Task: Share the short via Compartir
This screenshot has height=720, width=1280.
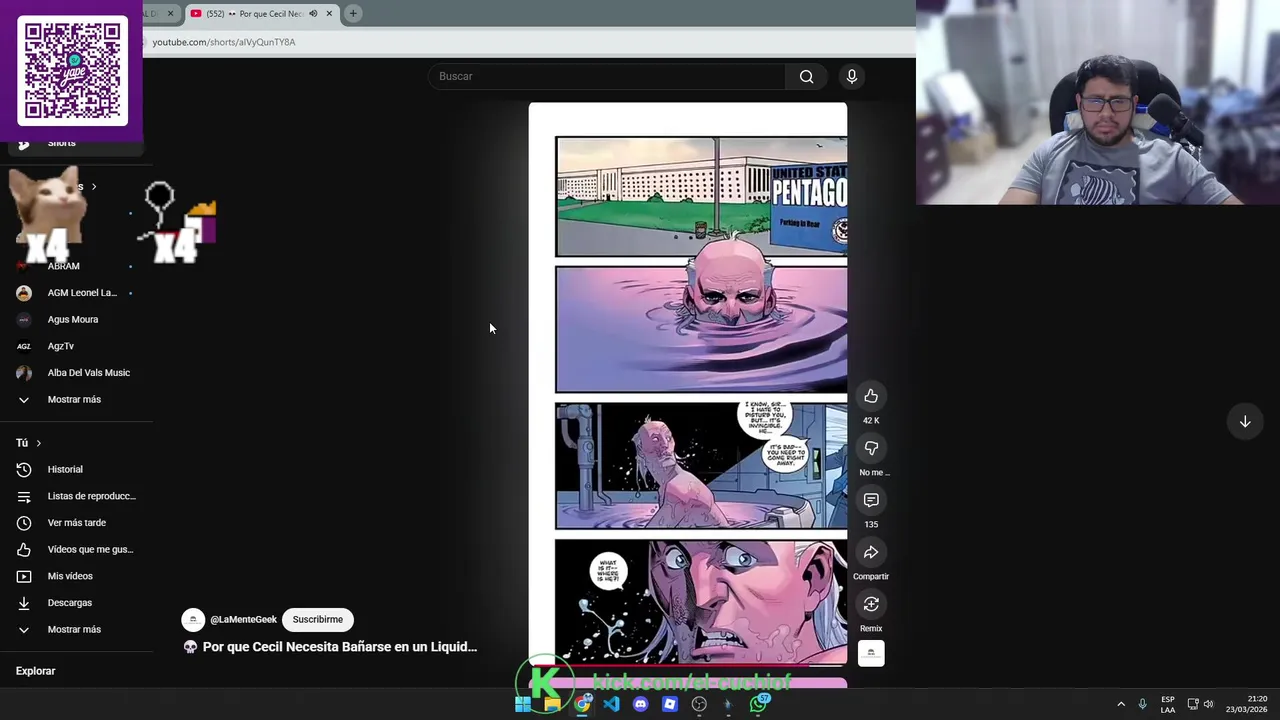Action: pos(871,552)
